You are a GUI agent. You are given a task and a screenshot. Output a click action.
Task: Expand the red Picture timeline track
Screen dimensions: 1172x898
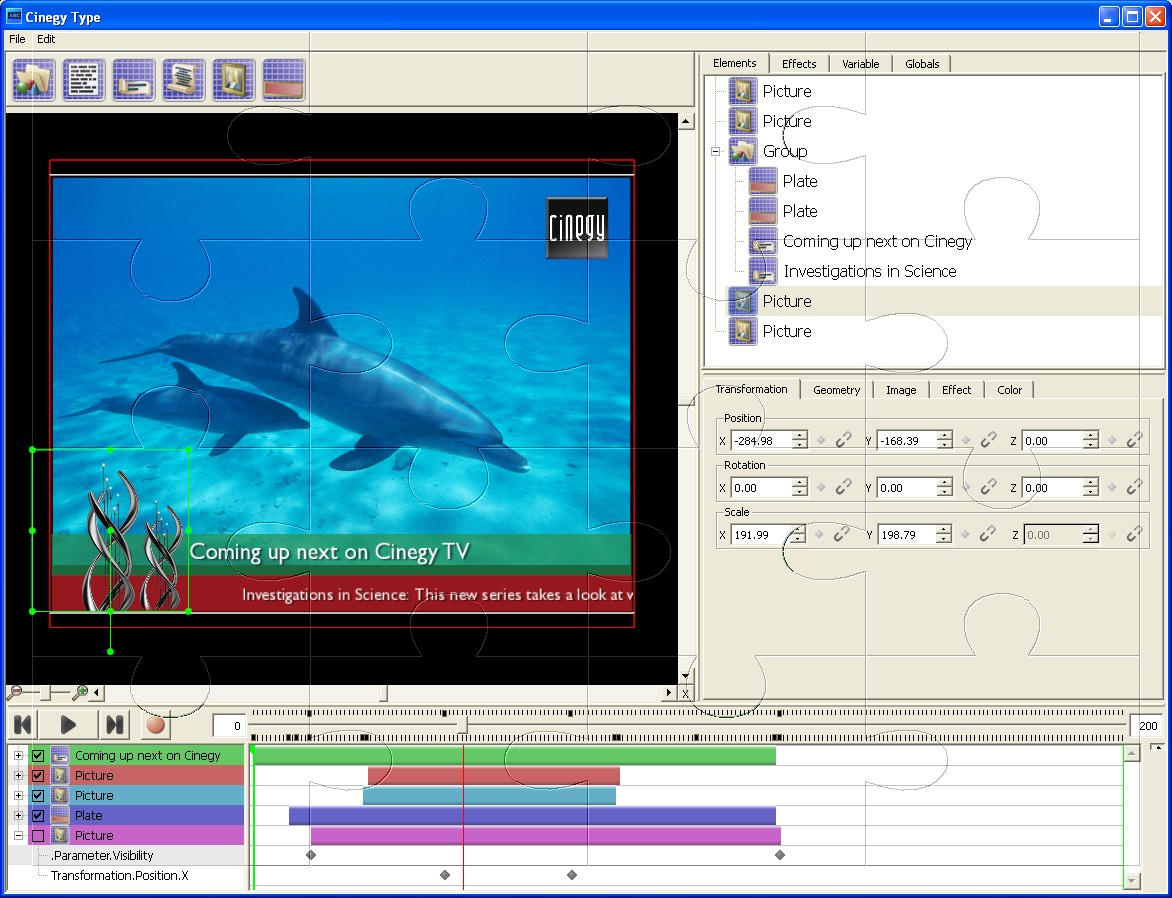tap(19, 775)
